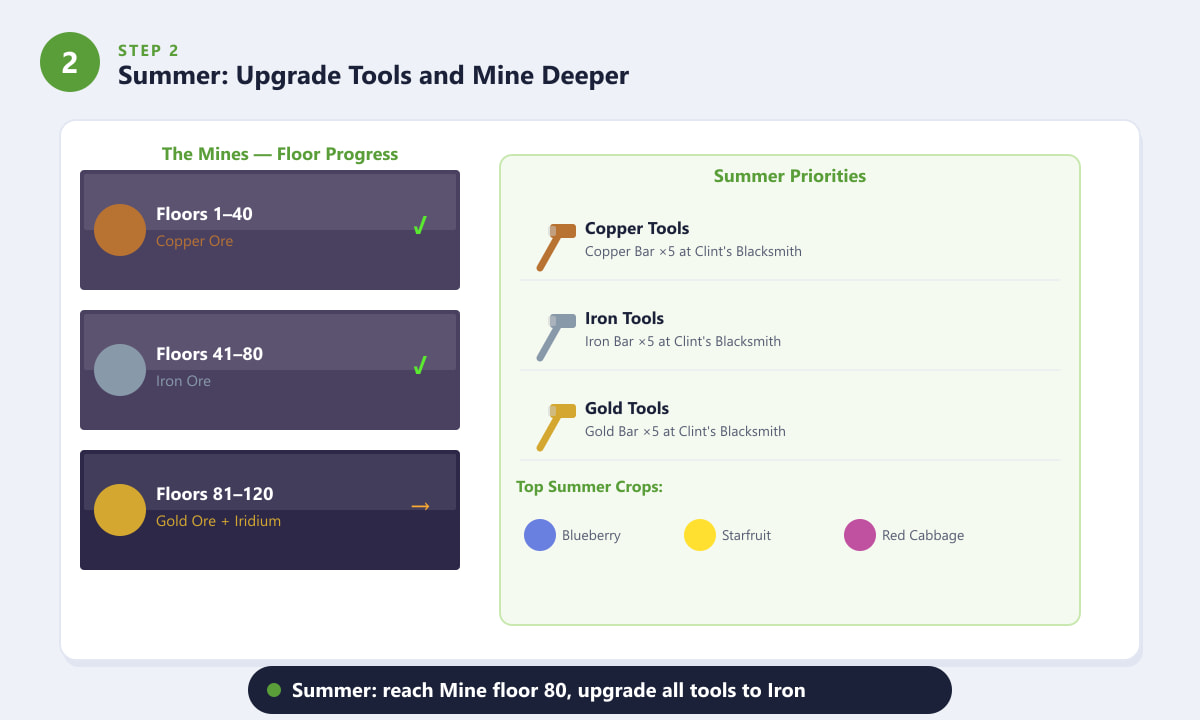Click the green dot in the summary bar
Screen dimensions: 1200x720
click(x=275, y=690)
